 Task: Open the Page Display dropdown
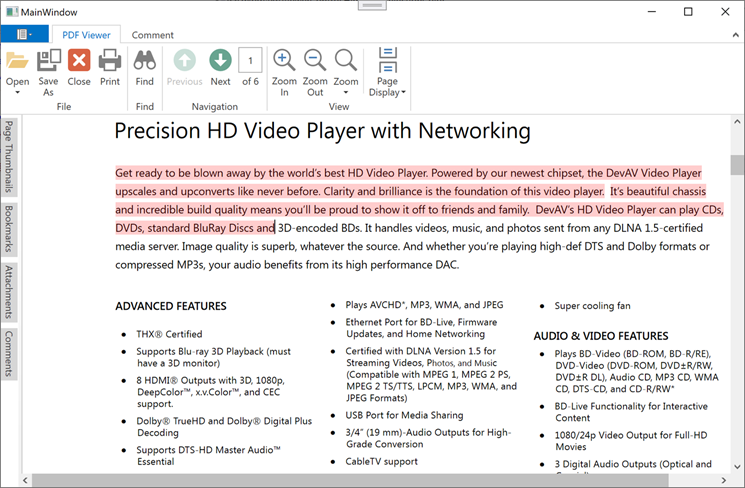[387, 72]
